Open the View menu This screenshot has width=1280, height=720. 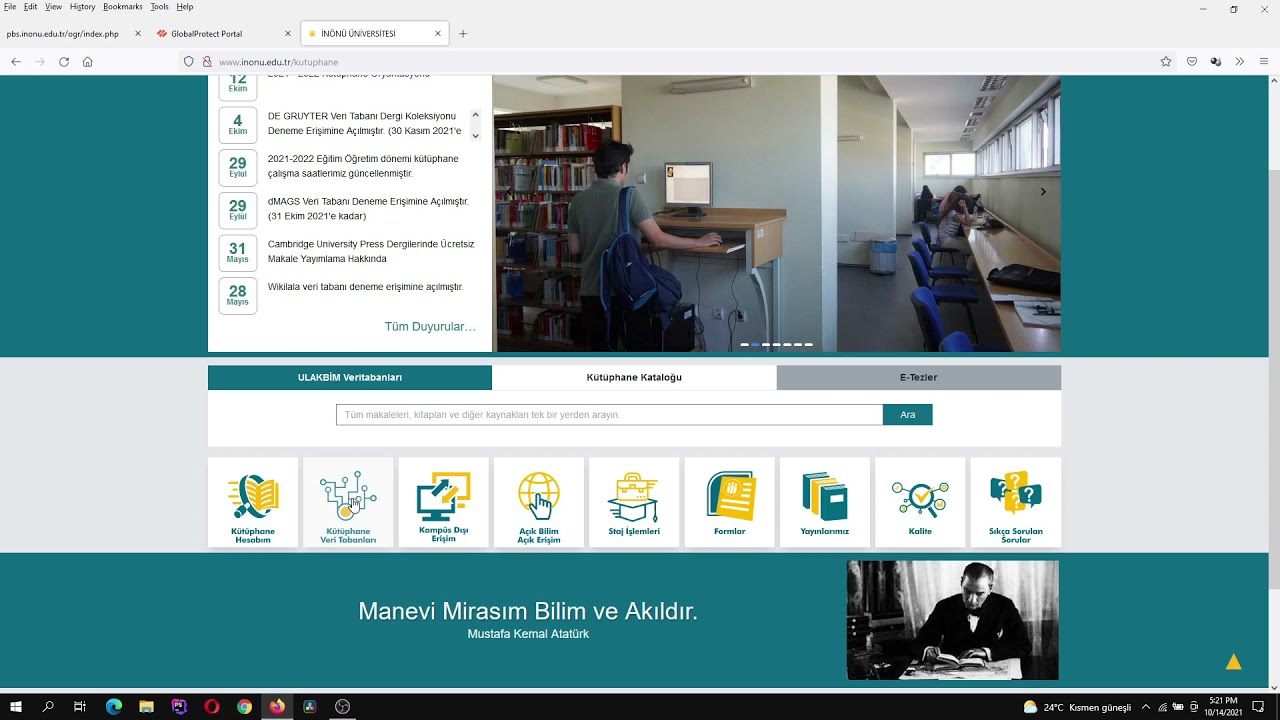pyautogui.click(x=53, y=7)
